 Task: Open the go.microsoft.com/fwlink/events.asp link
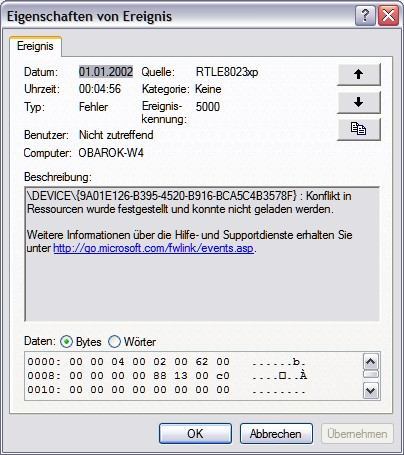[x=153, y=248]
